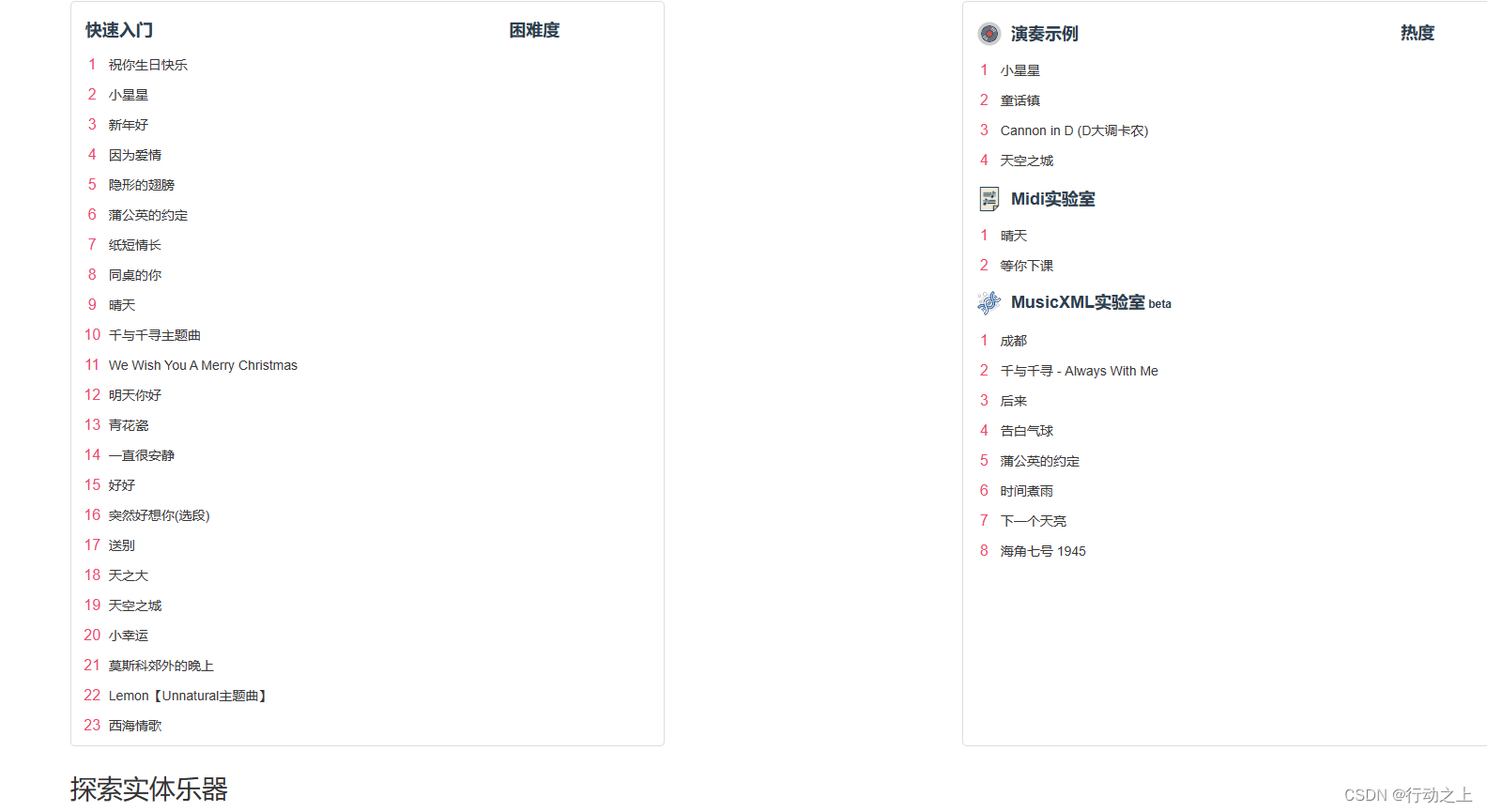Open 晴天 in the 快速入门 list
Image resolution: width=1487 pixels, height=812 pixels.
(122, 305)
